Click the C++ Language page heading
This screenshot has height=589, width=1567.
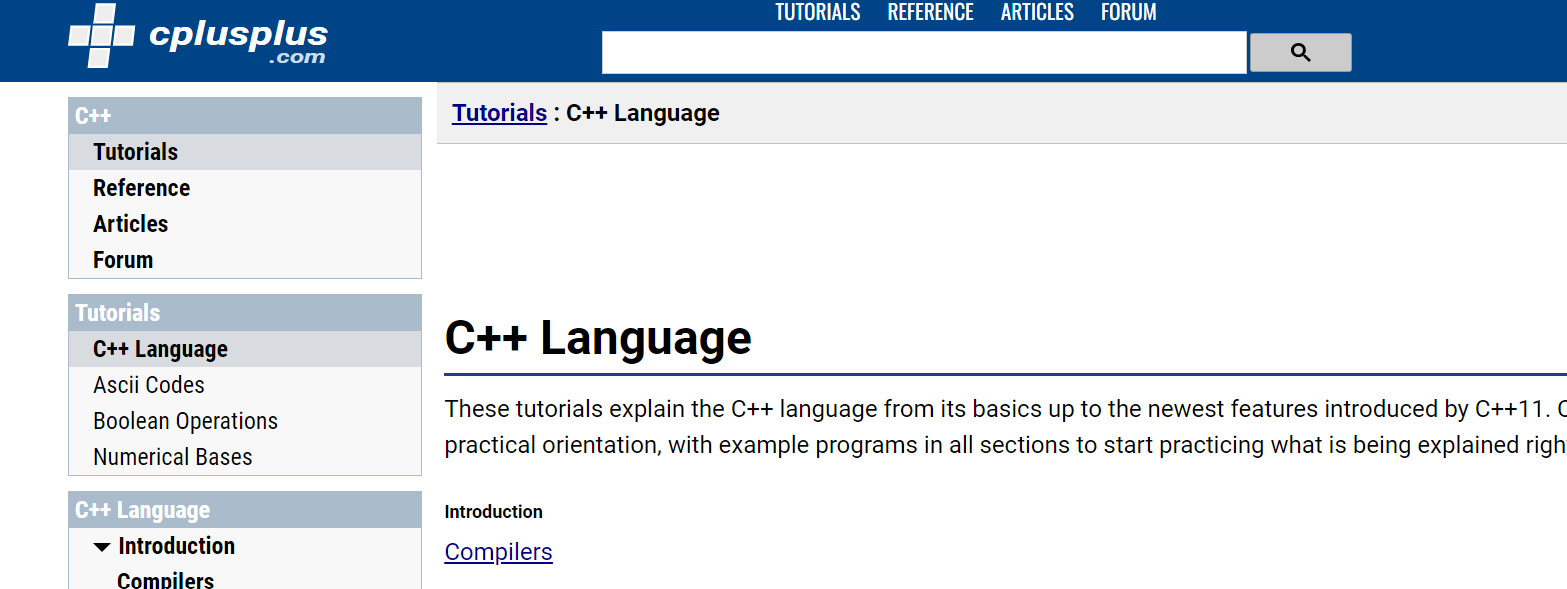[x=598, y=338]
